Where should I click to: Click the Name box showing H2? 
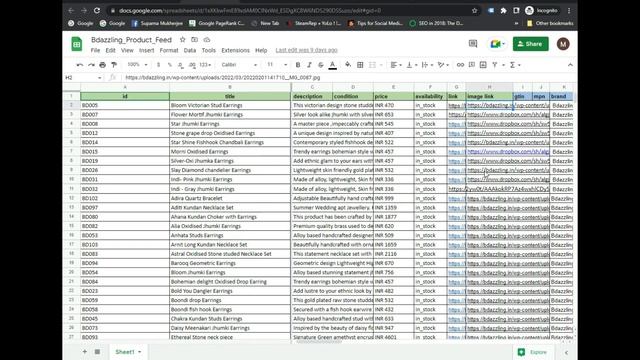[83, 78]
